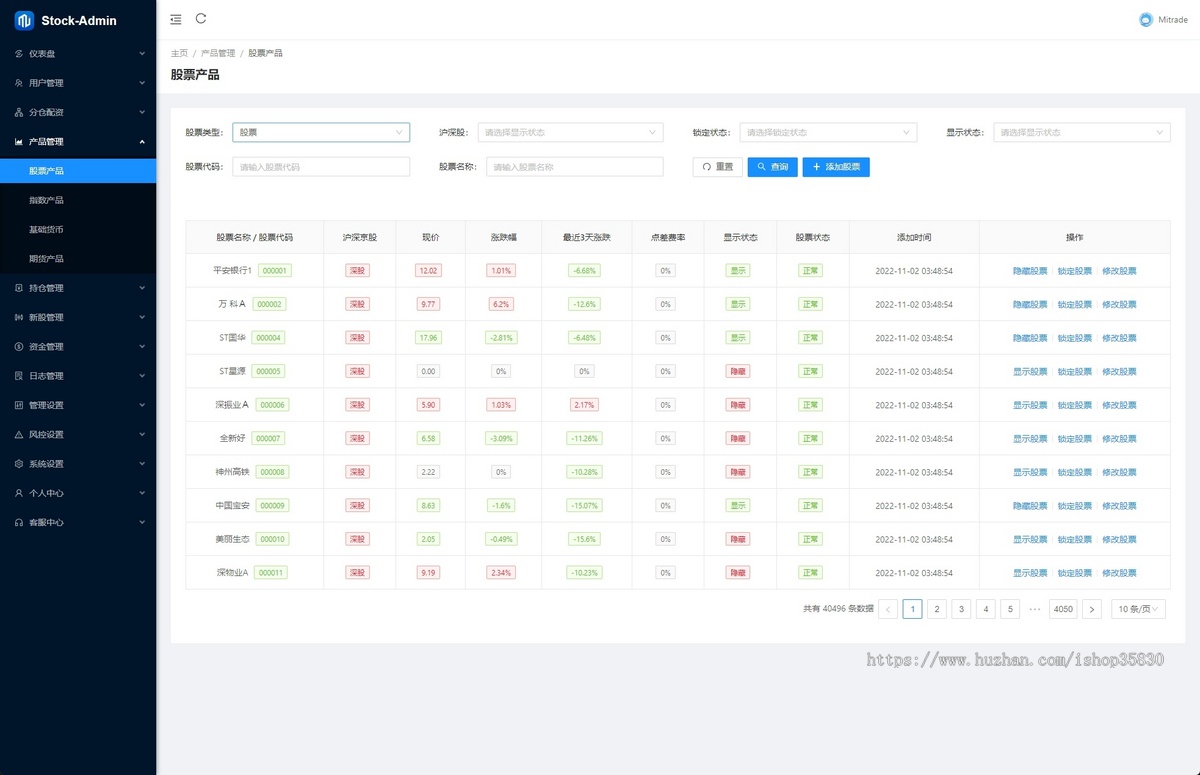Click the 资金管理 coin icon in sidebar

coord(19,347)
